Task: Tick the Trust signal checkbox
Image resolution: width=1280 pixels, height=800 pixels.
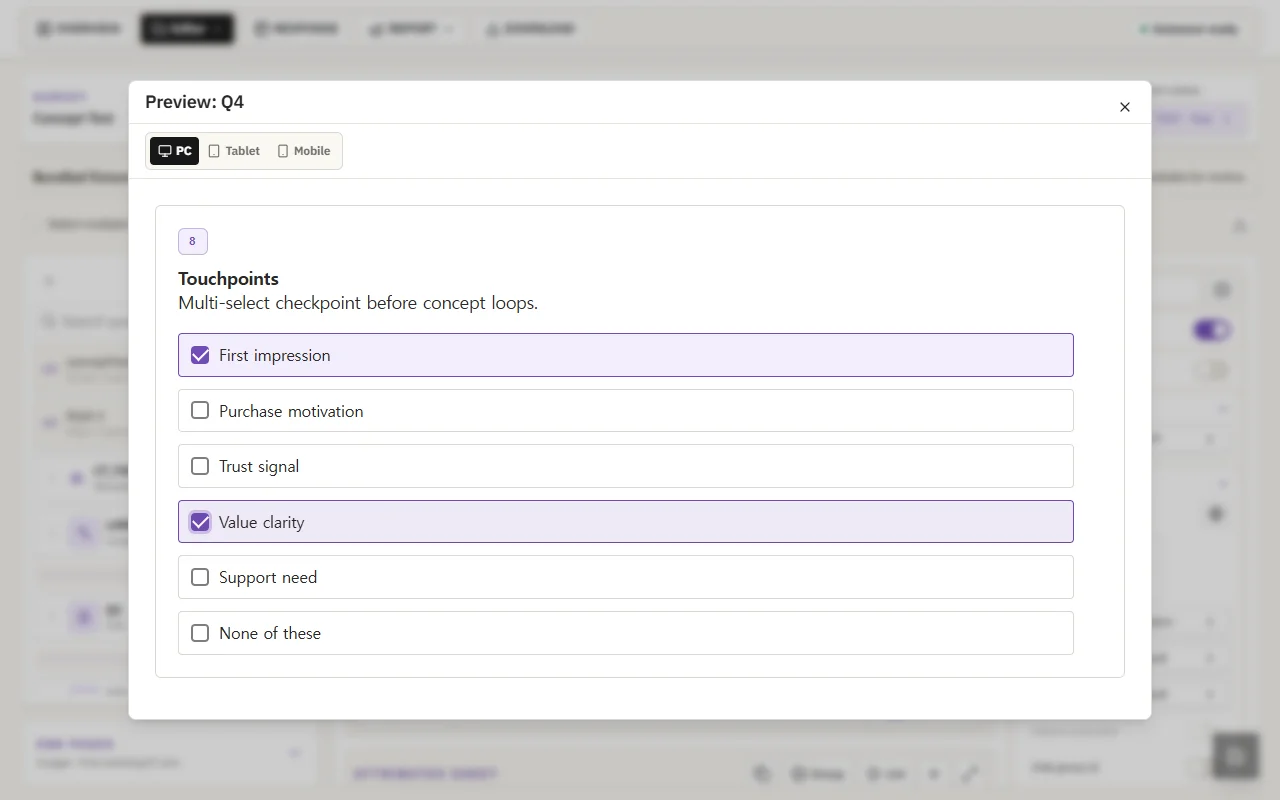Action: pos(200,466)
